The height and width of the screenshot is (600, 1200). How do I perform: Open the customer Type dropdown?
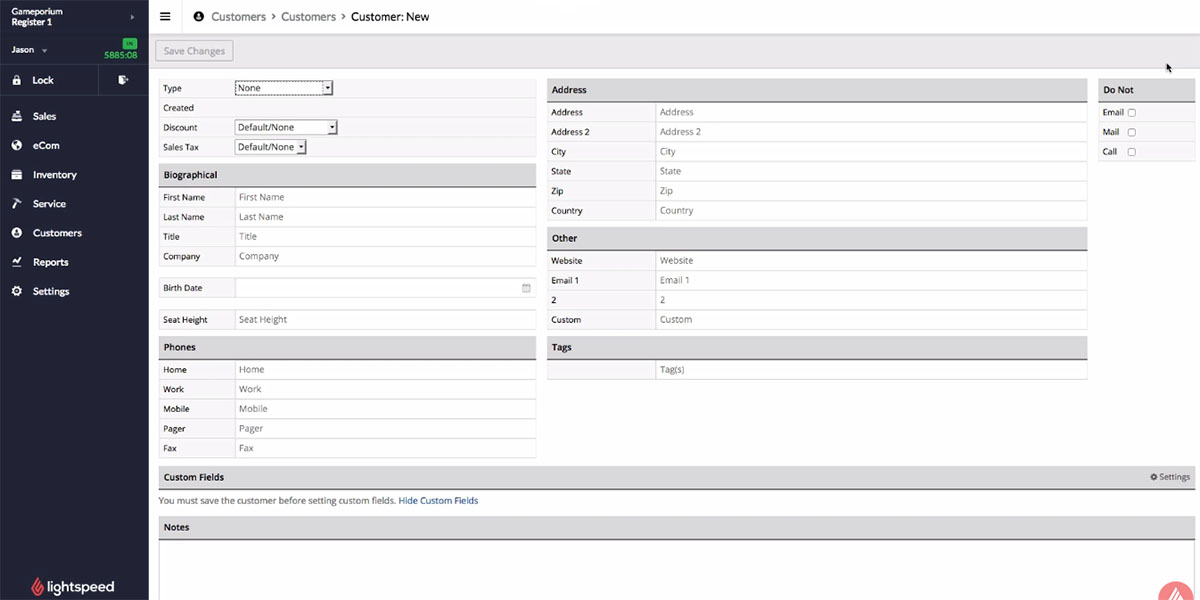[x=284, y=88]
